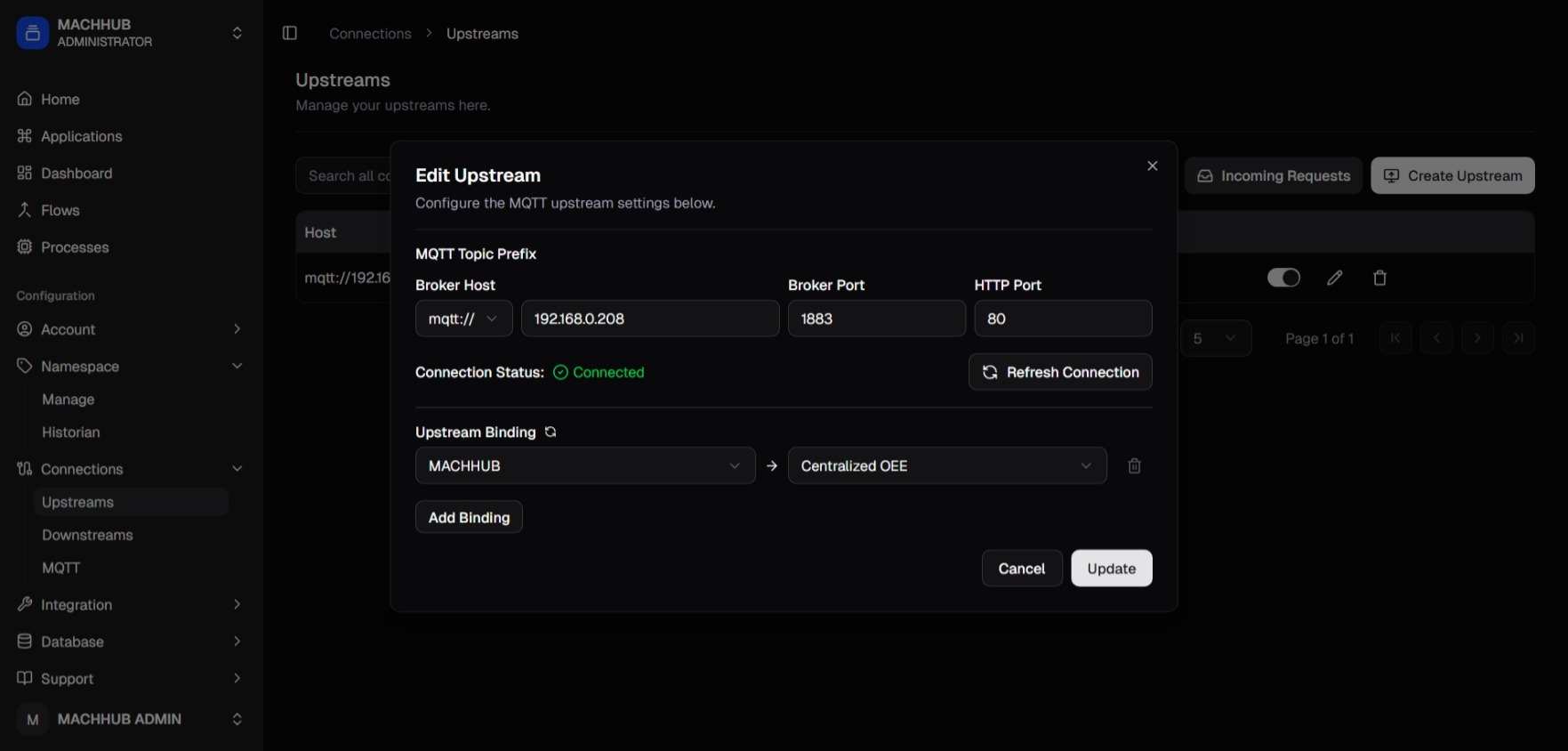Open the mqtt:// protocol dropdown
1568x751 pixels.
[463, 319]
